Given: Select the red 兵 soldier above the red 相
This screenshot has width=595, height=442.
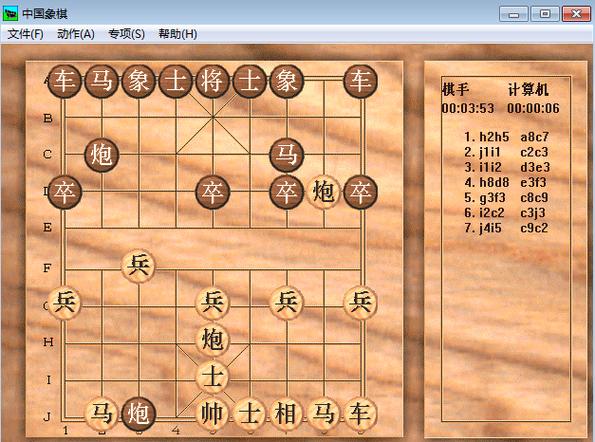Looking at the screenshot, I should coord(286,302).
